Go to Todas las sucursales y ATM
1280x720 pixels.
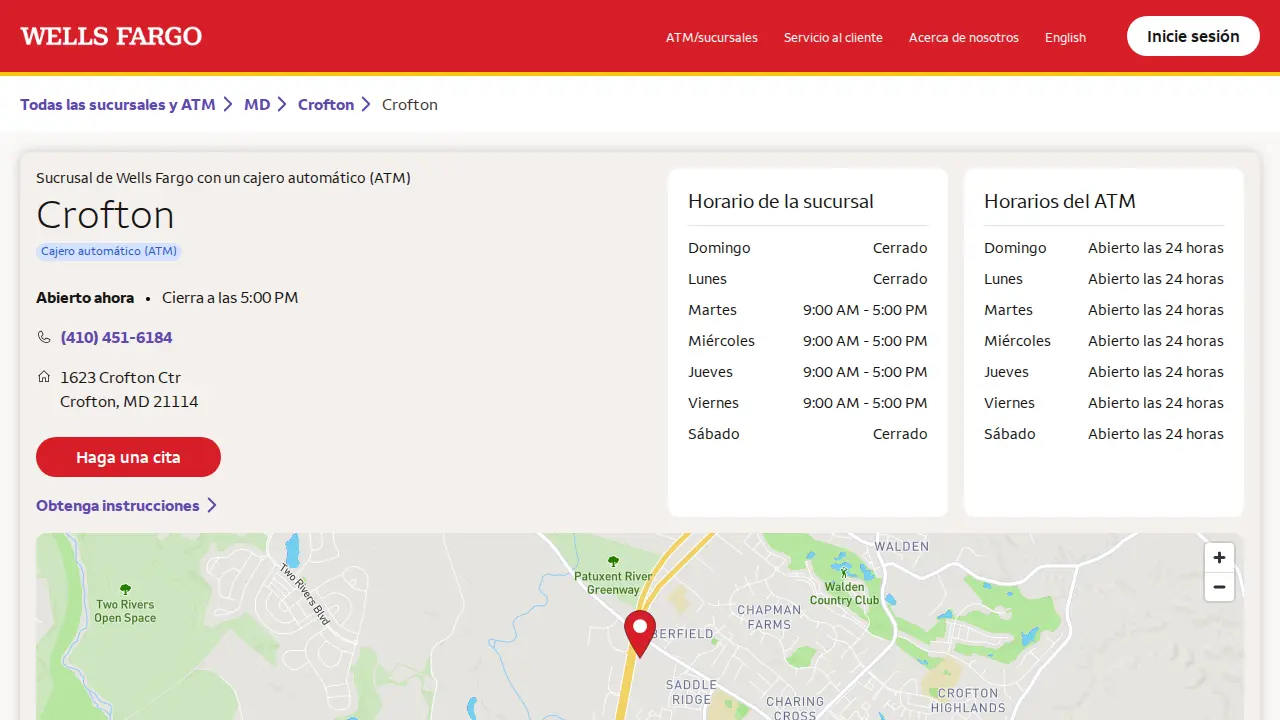coord(118,104)
